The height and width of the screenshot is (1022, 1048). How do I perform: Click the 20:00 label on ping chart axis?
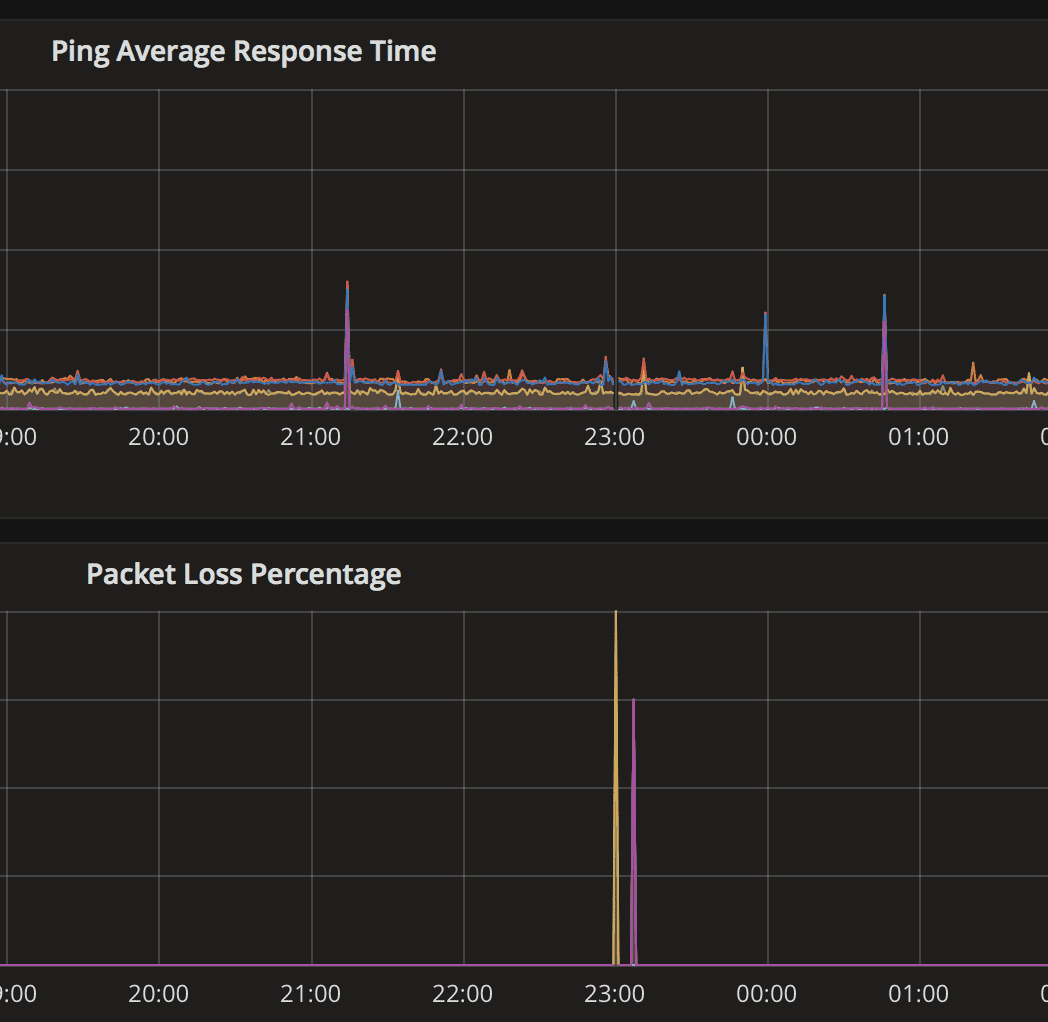[158, 437]
